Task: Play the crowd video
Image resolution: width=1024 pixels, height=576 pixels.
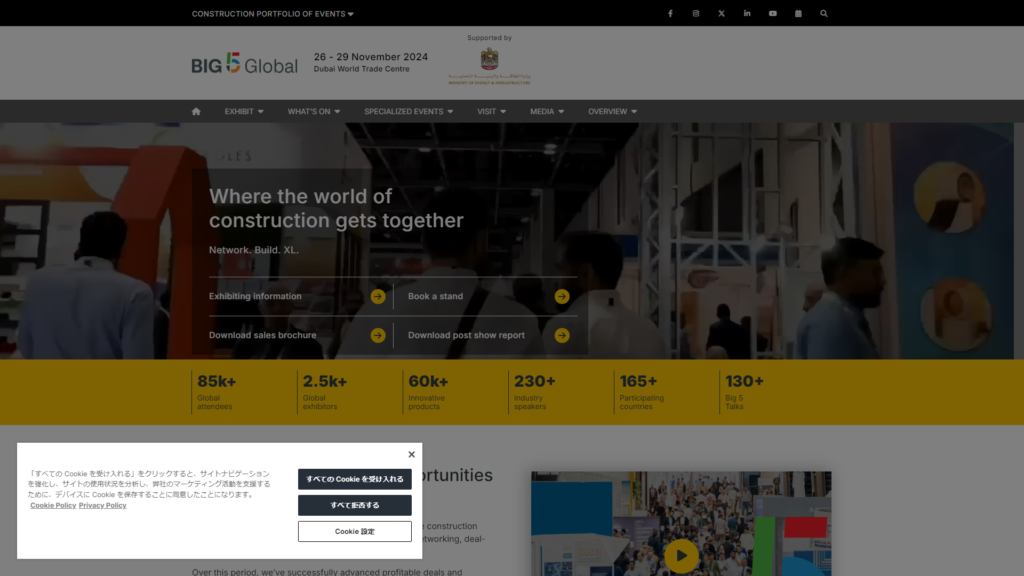Action: point(681,556)
